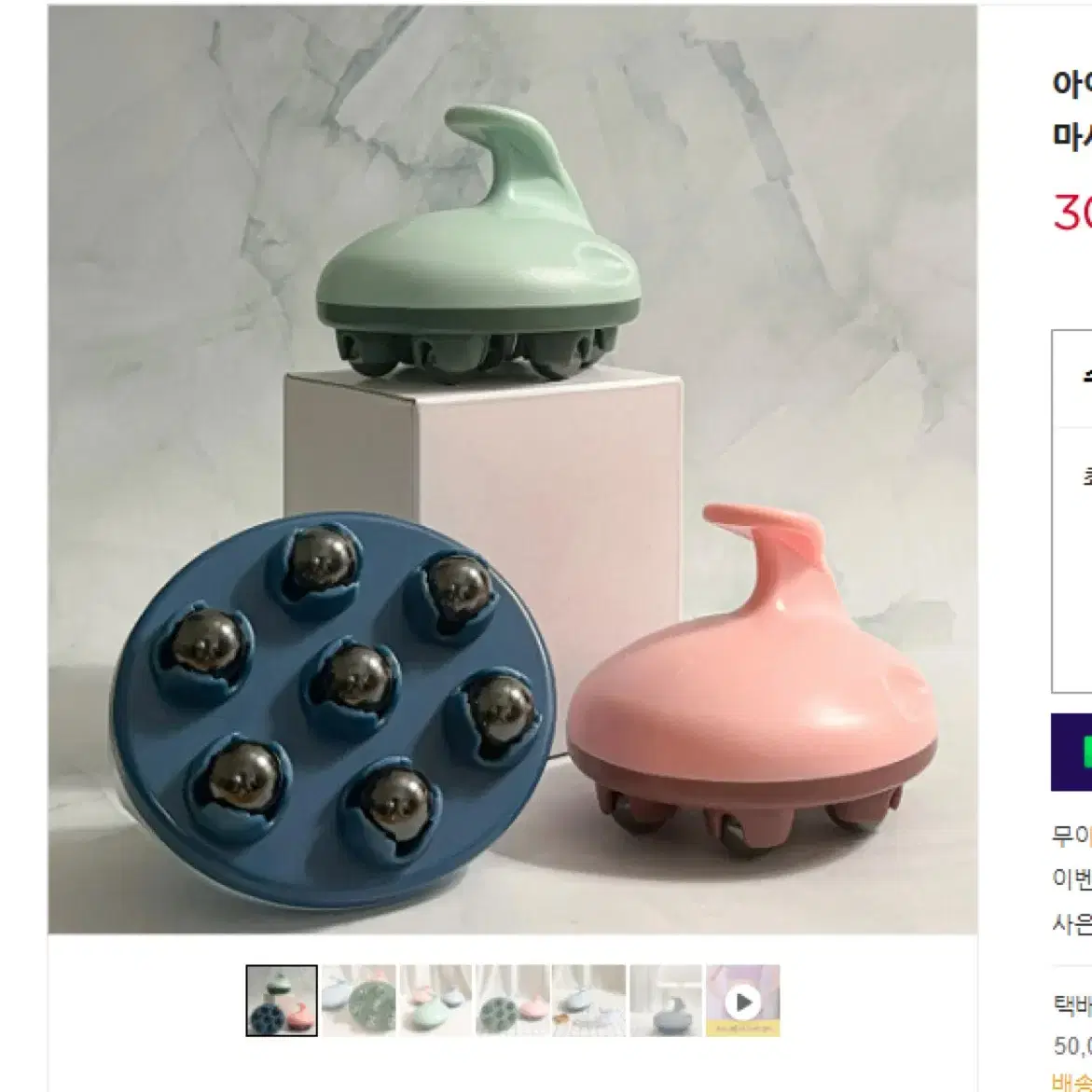Viewport: 1092px width, 1092px height.
Task: Select the first thumbnail with three massagers
Action: coord(282,1000)
